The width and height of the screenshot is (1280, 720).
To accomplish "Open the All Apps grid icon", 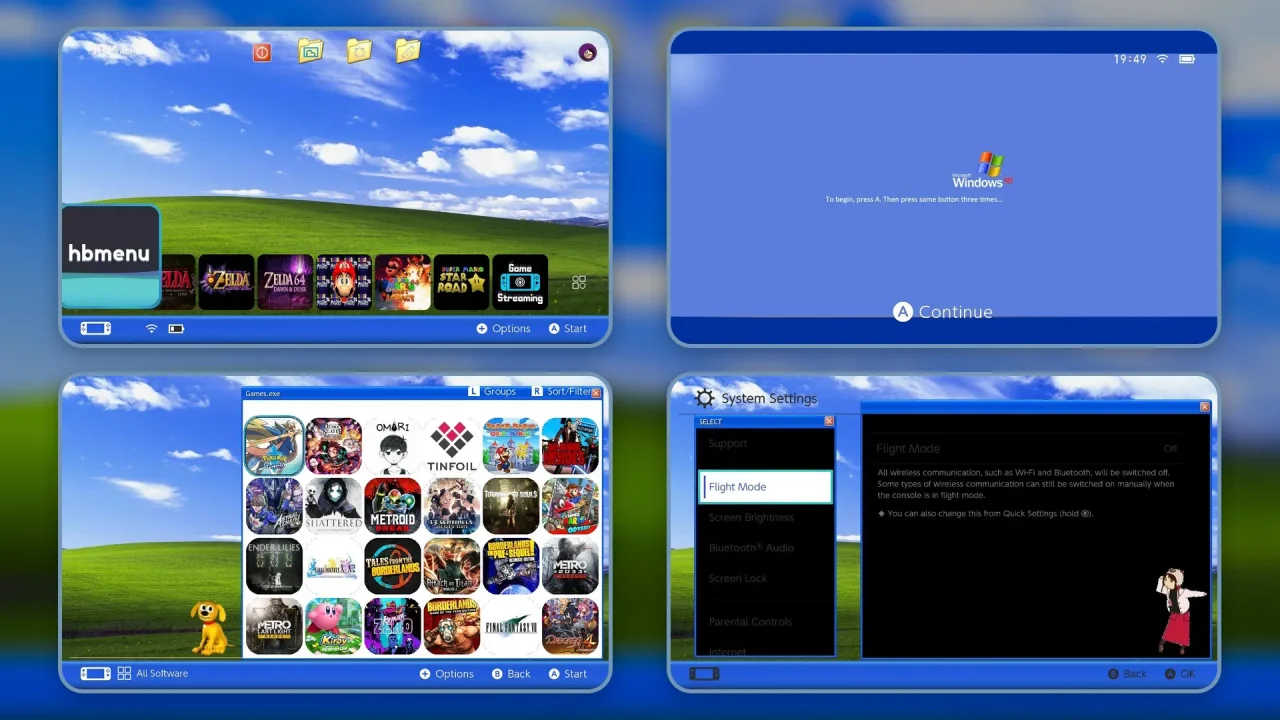I will coord(579,283).
